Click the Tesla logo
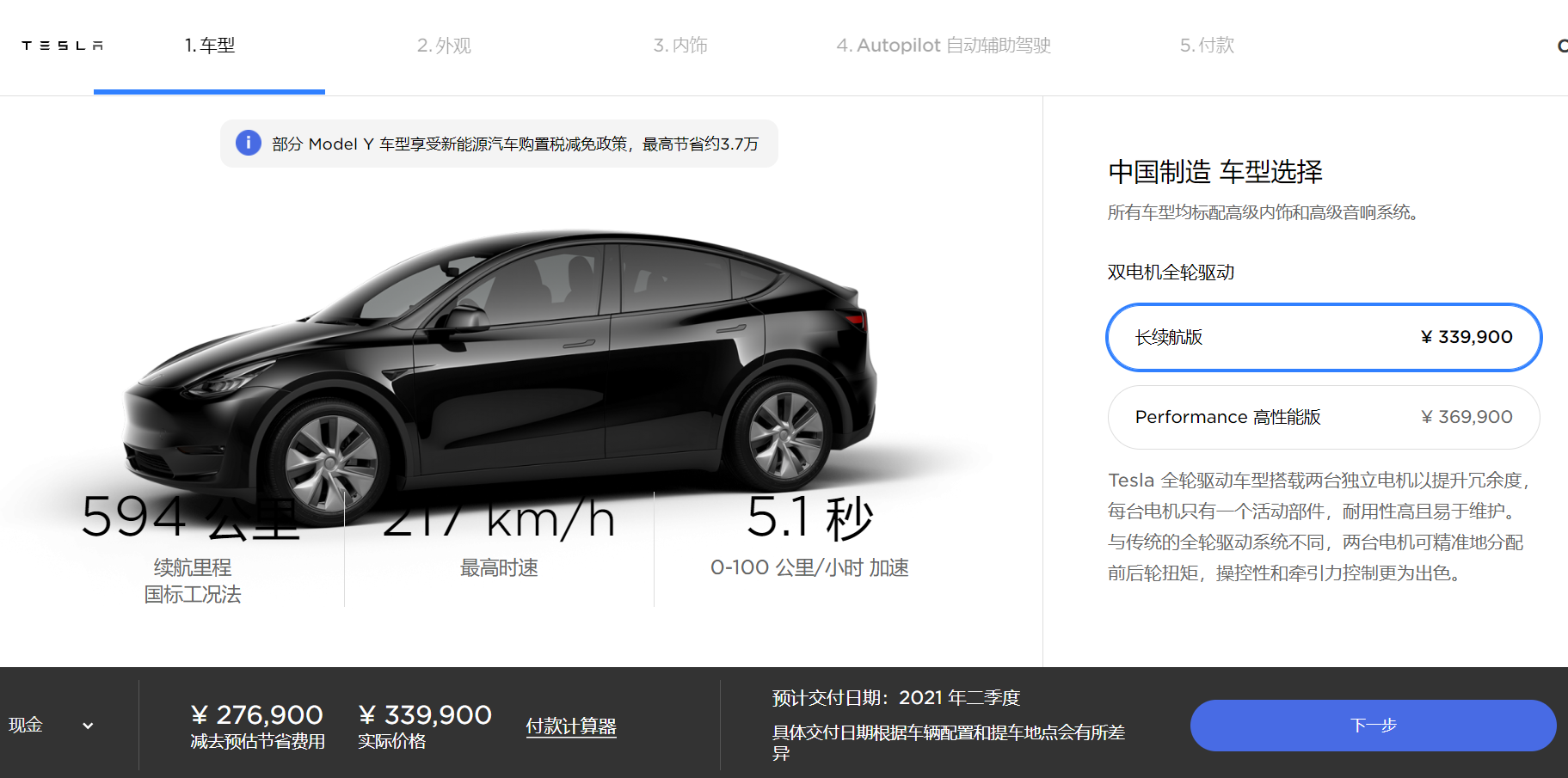The width and height of the screenshot is (1568, 778). [x=62, y=46]
